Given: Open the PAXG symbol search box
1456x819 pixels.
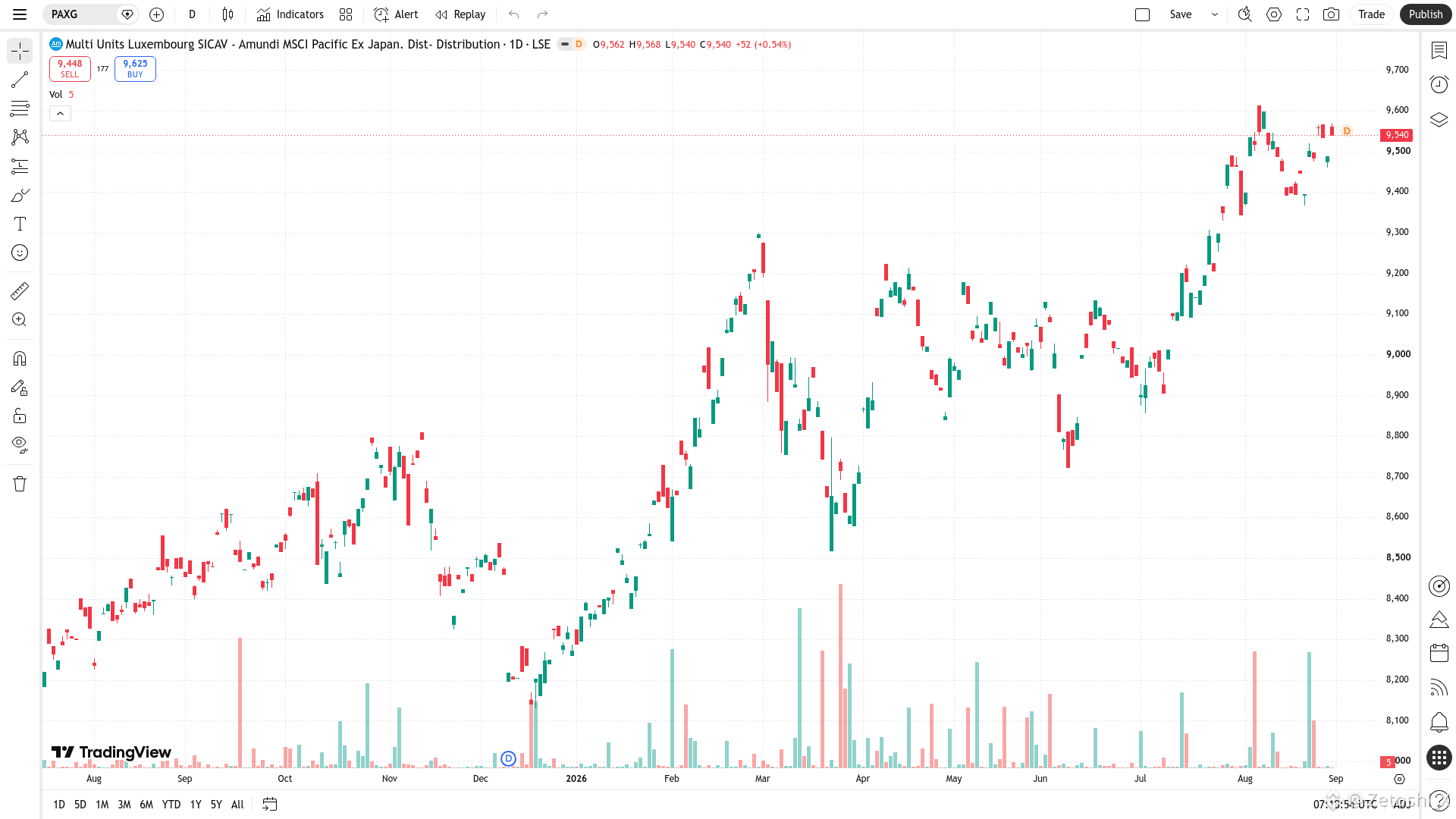Looking at the screenshot, I should pyautogui.click(x=89, y=14).
